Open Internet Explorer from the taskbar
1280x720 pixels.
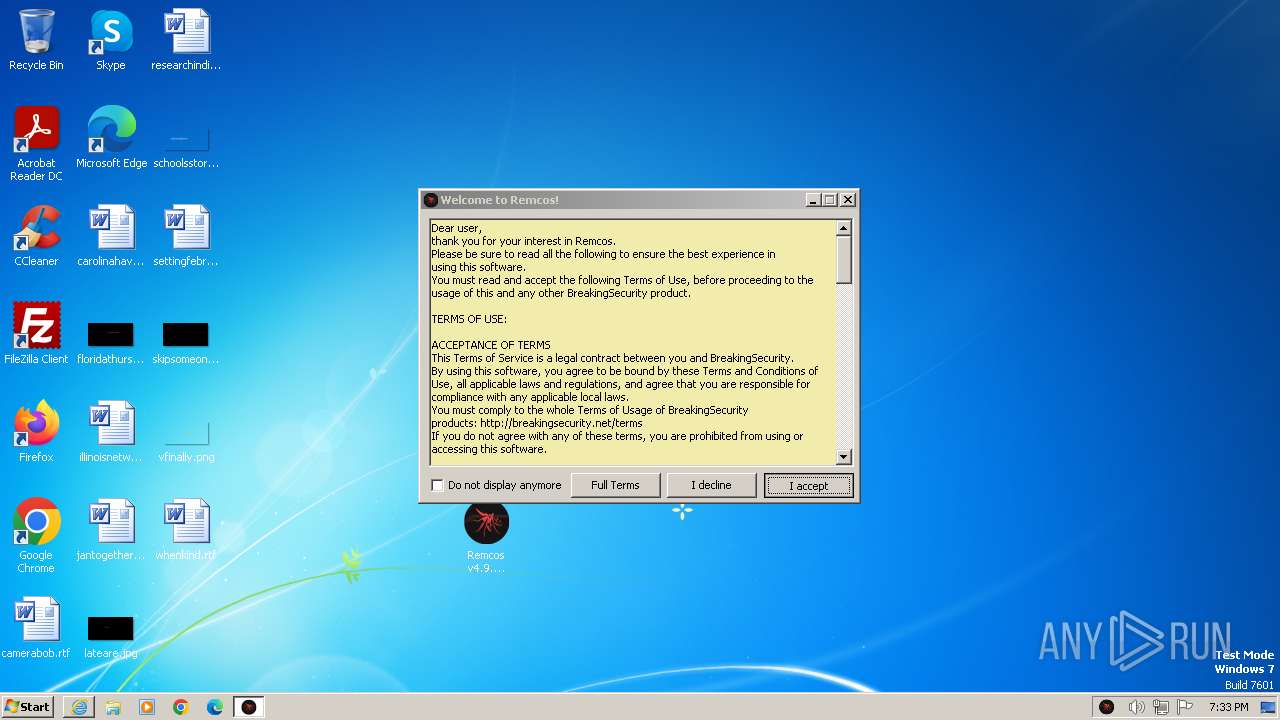79,707
